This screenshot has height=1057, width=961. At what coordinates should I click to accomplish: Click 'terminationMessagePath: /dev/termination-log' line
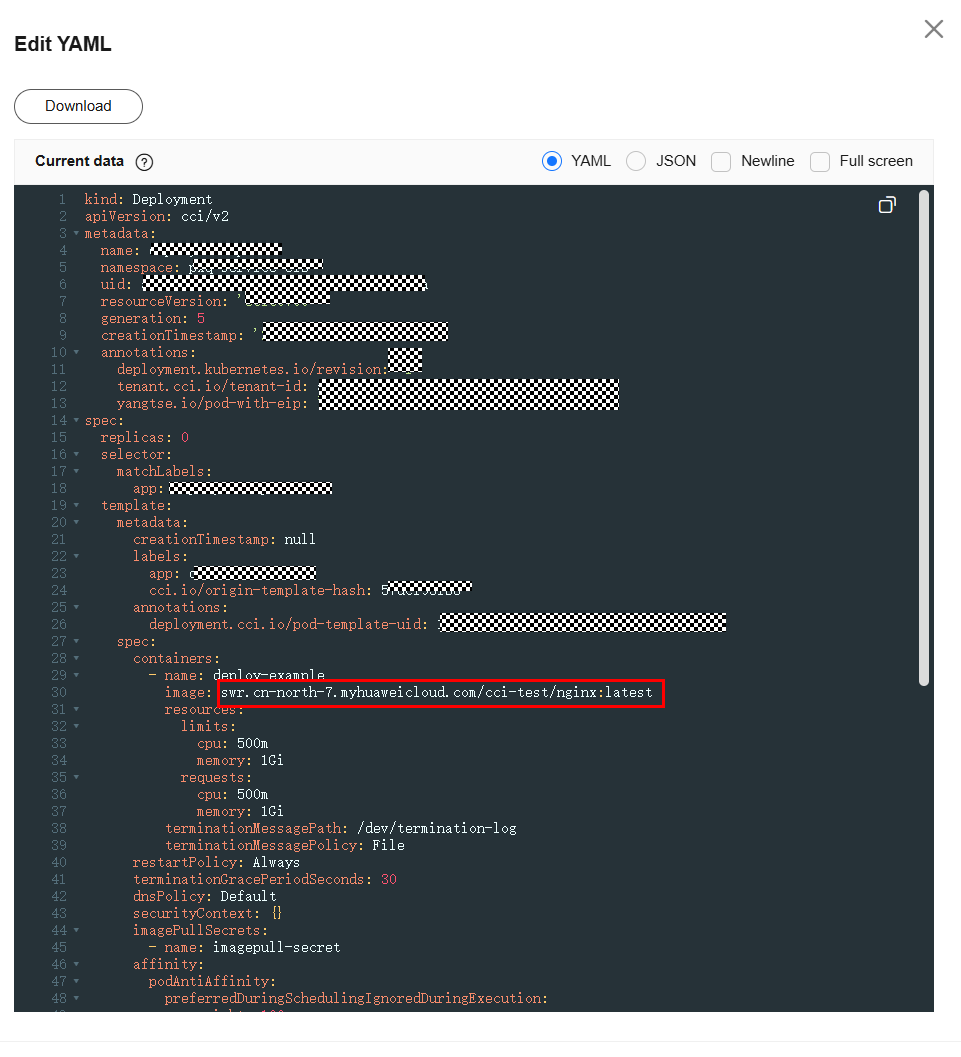click(x=341, y=828)
